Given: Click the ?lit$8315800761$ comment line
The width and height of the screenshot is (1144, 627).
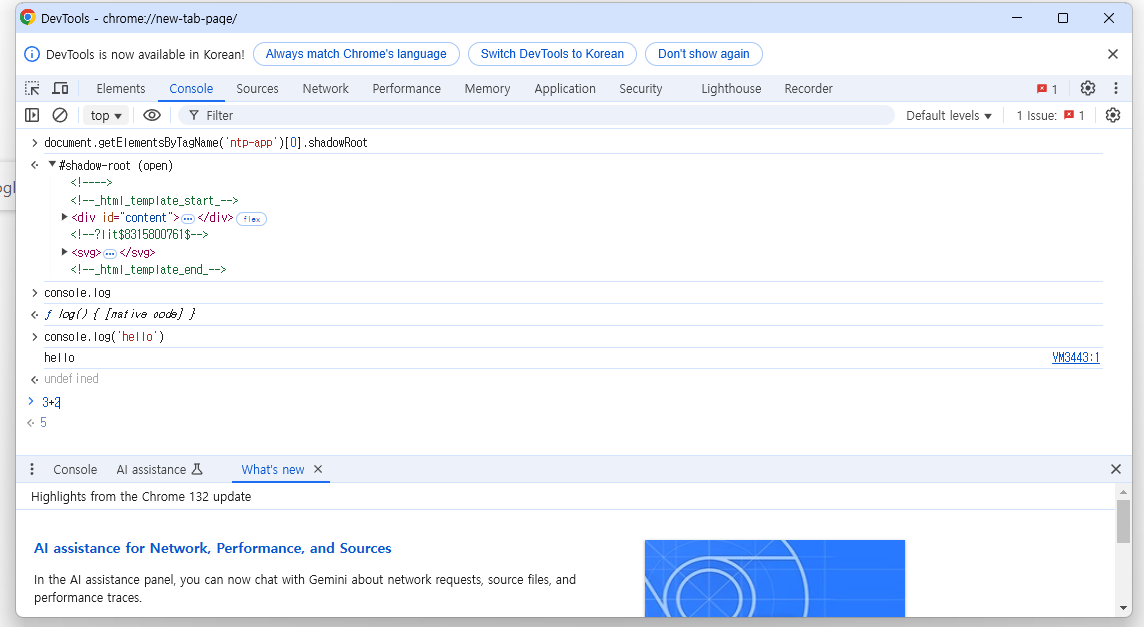Looking at the screenshot, I should [x=139, y=234].
